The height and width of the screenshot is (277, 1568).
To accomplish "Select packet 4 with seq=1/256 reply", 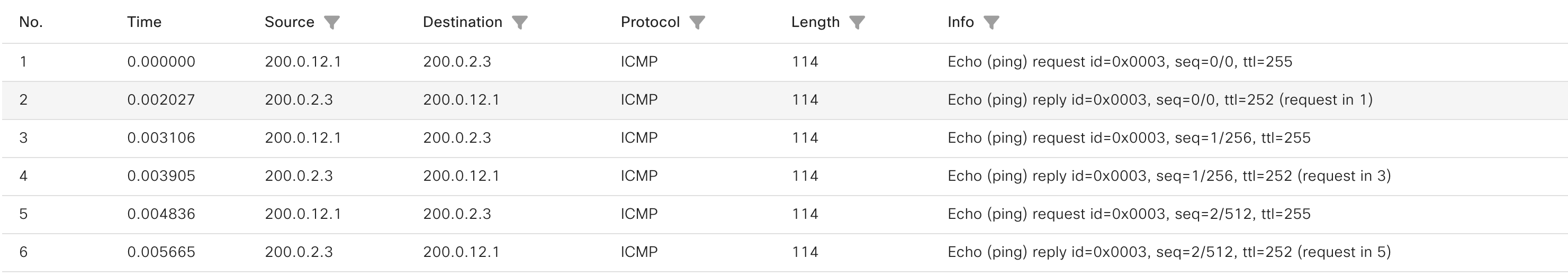I will coord(784,176).
